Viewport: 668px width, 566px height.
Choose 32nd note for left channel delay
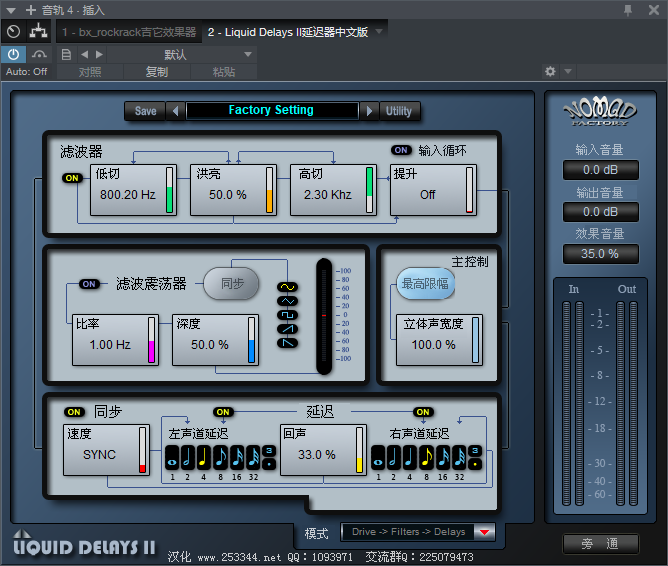click(253, 457)
